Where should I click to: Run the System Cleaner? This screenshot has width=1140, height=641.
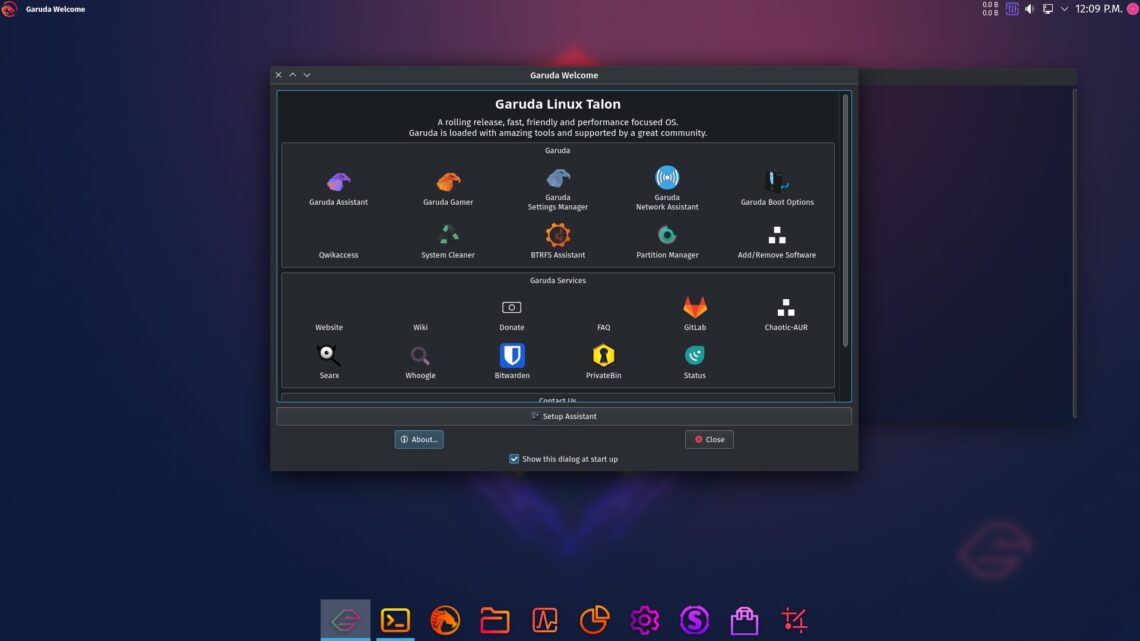[447, 238]
